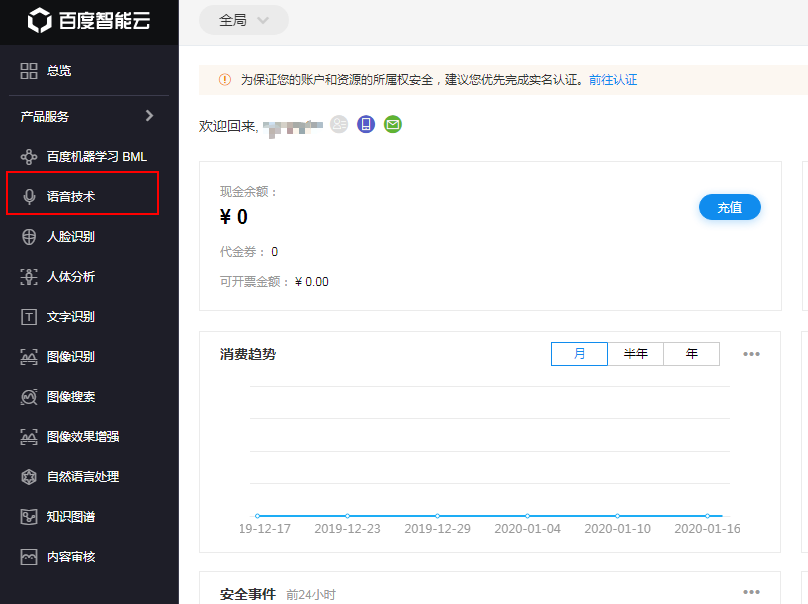
Task: Switch the trend chart to 年
Action: (x=692, y=354)
